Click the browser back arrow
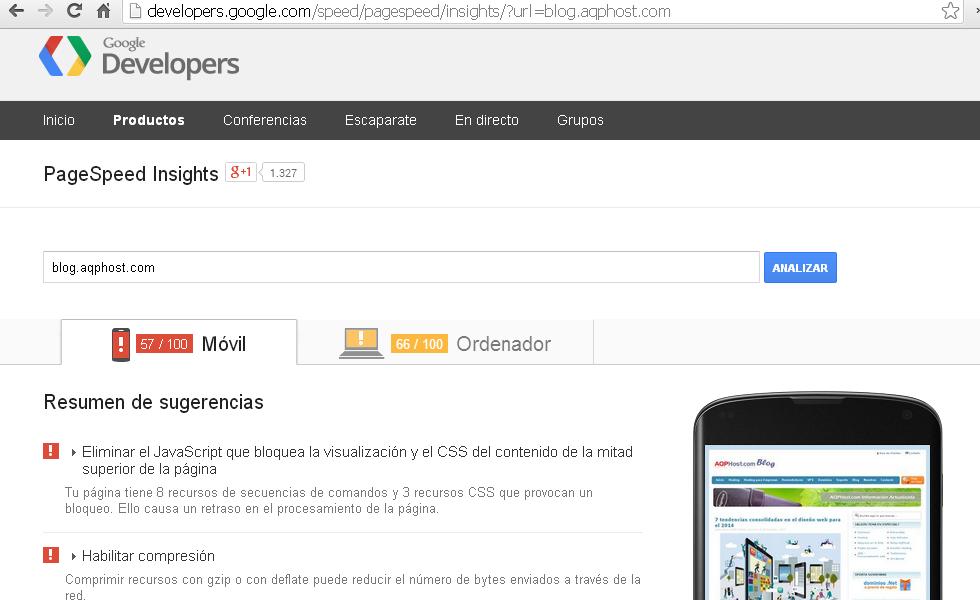The width and height of the screenshot is (980, 600). coord(16,11)
